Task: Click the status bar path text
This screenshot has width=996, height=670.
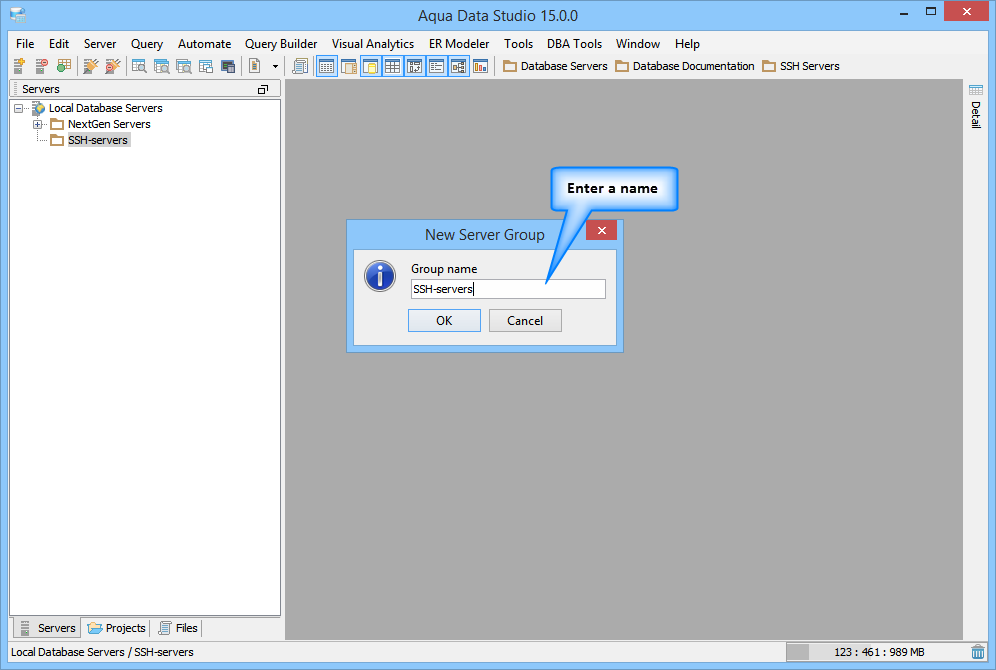Action: click(102, 652)
